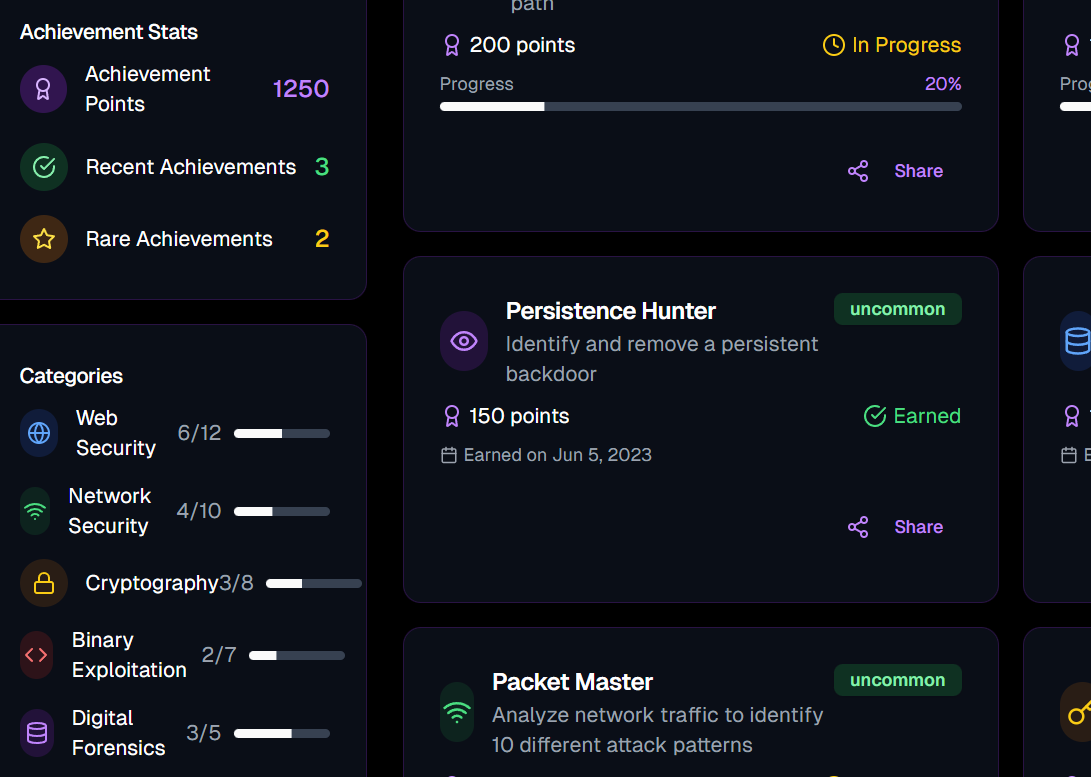This screenshot has width=1091, height=777.
Task: Click the In Progress clock icon
Action: (833, 45)
